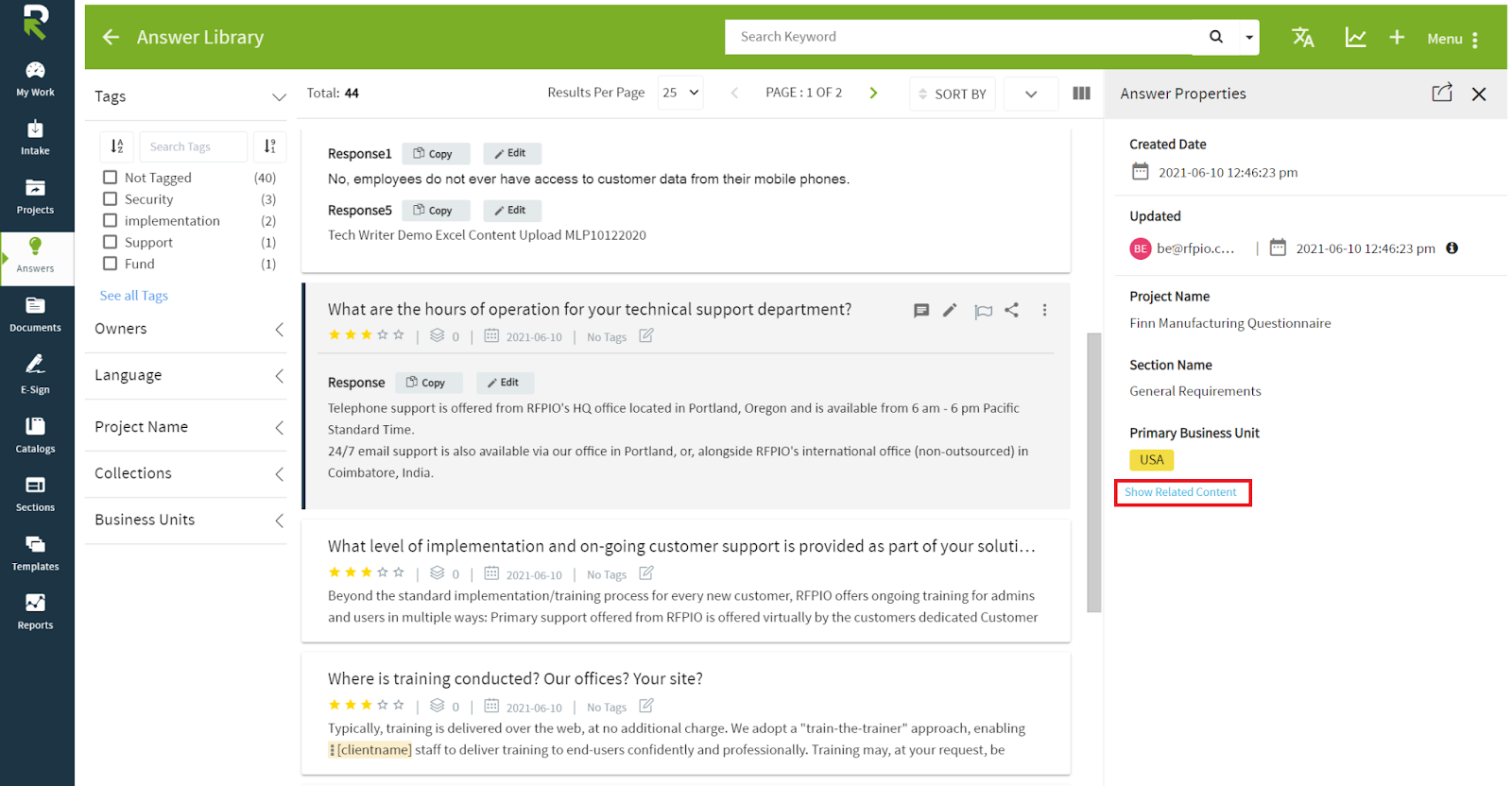This screenshot has height=786, width=1512.
Task: Click the flag icon on technical support question
Action: click(983, 311)
